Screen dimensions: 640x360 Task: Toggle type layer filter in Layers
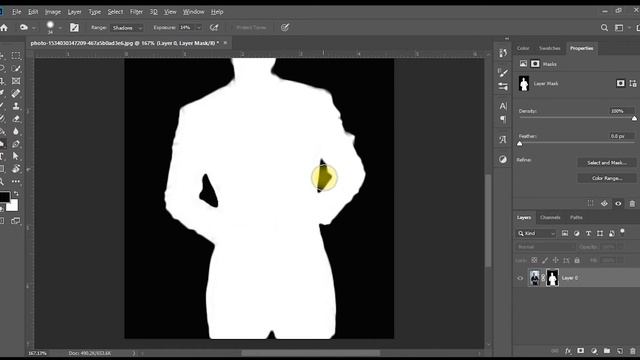[588, 233]
